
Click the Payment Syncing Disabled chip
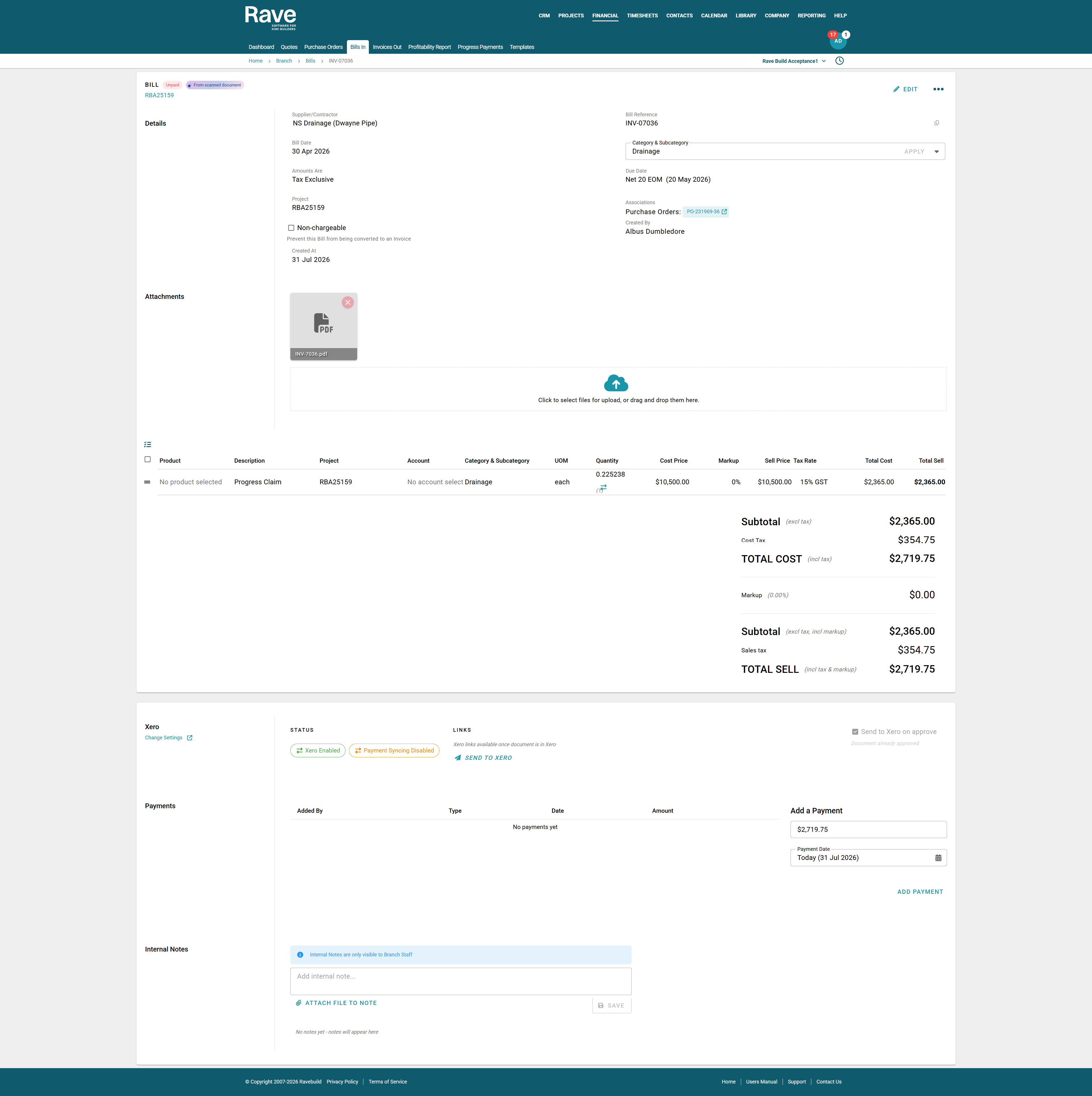(394, 750)
